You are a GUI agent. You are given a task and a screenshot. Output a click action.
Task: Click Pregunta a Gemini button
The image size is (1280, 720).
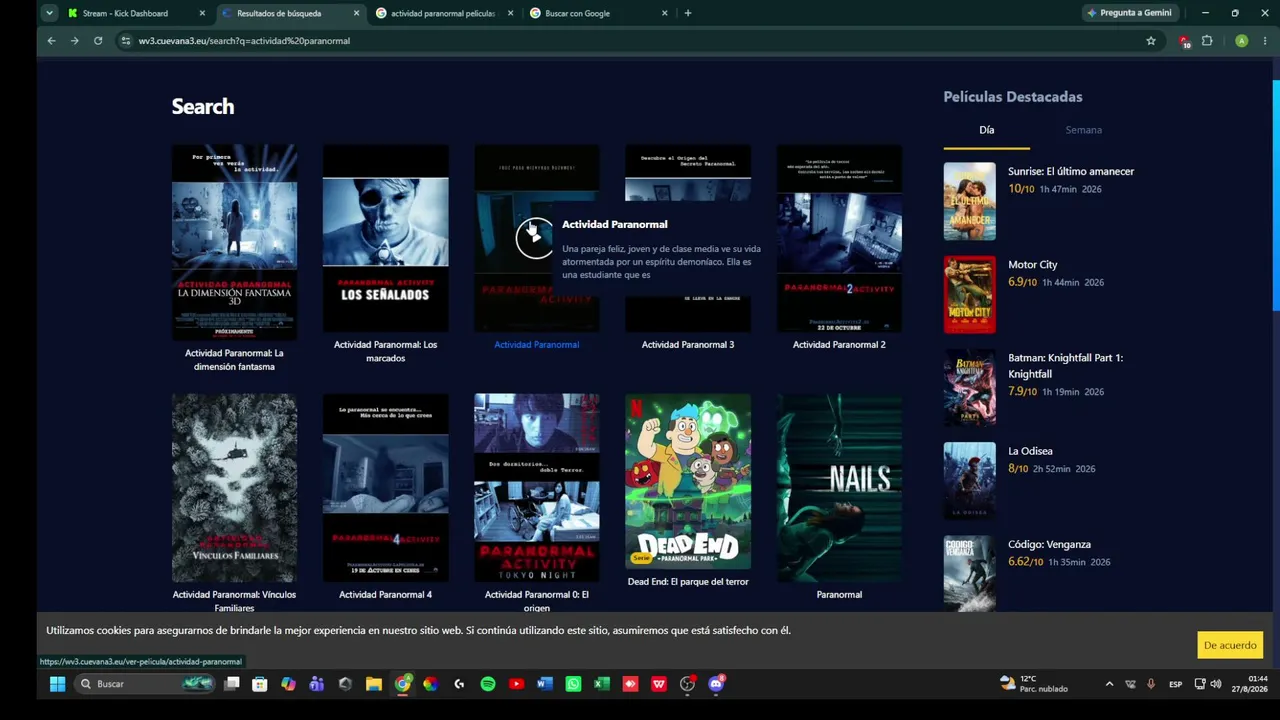[1128, 13]
